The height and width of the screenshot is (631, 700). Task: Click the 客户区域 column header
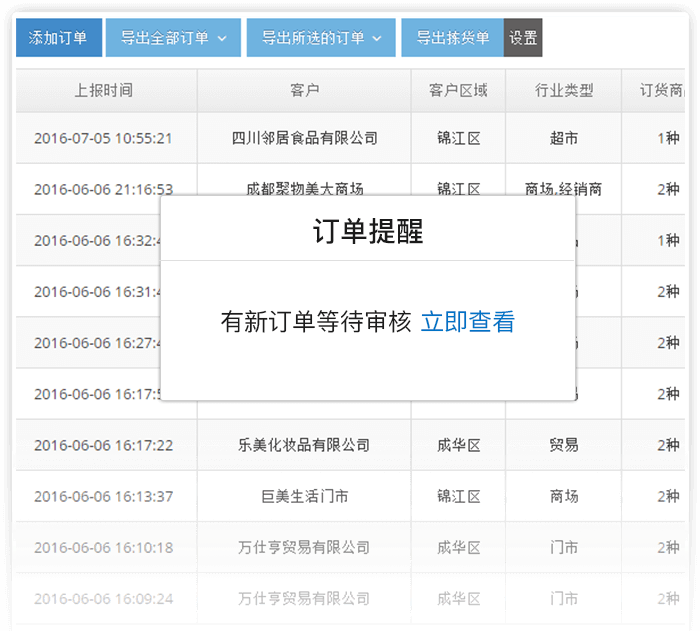pyautogui.click(x=458, y=90)
